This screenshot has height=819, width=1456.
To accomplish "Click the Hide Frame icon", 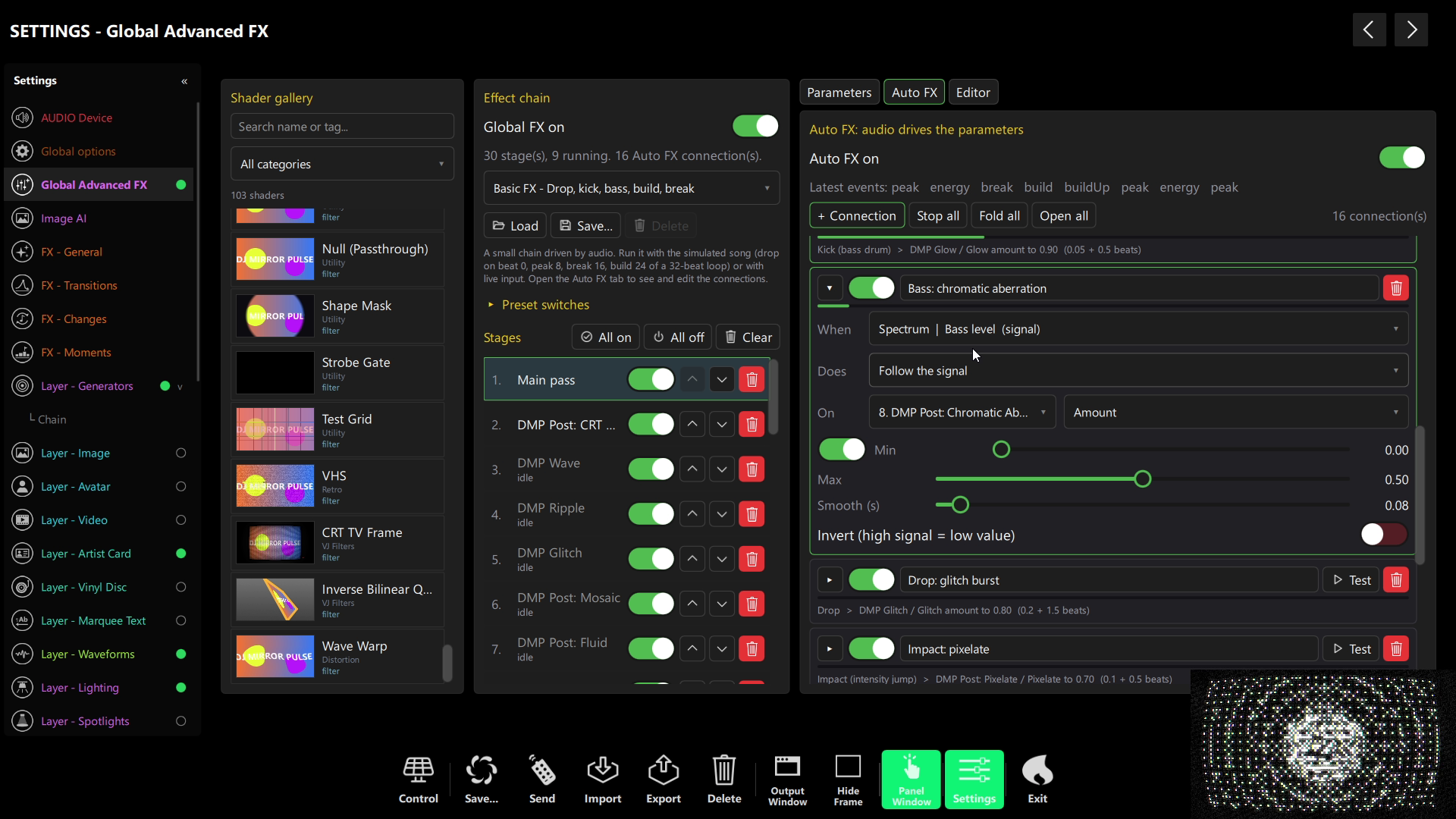I will 848,780.
